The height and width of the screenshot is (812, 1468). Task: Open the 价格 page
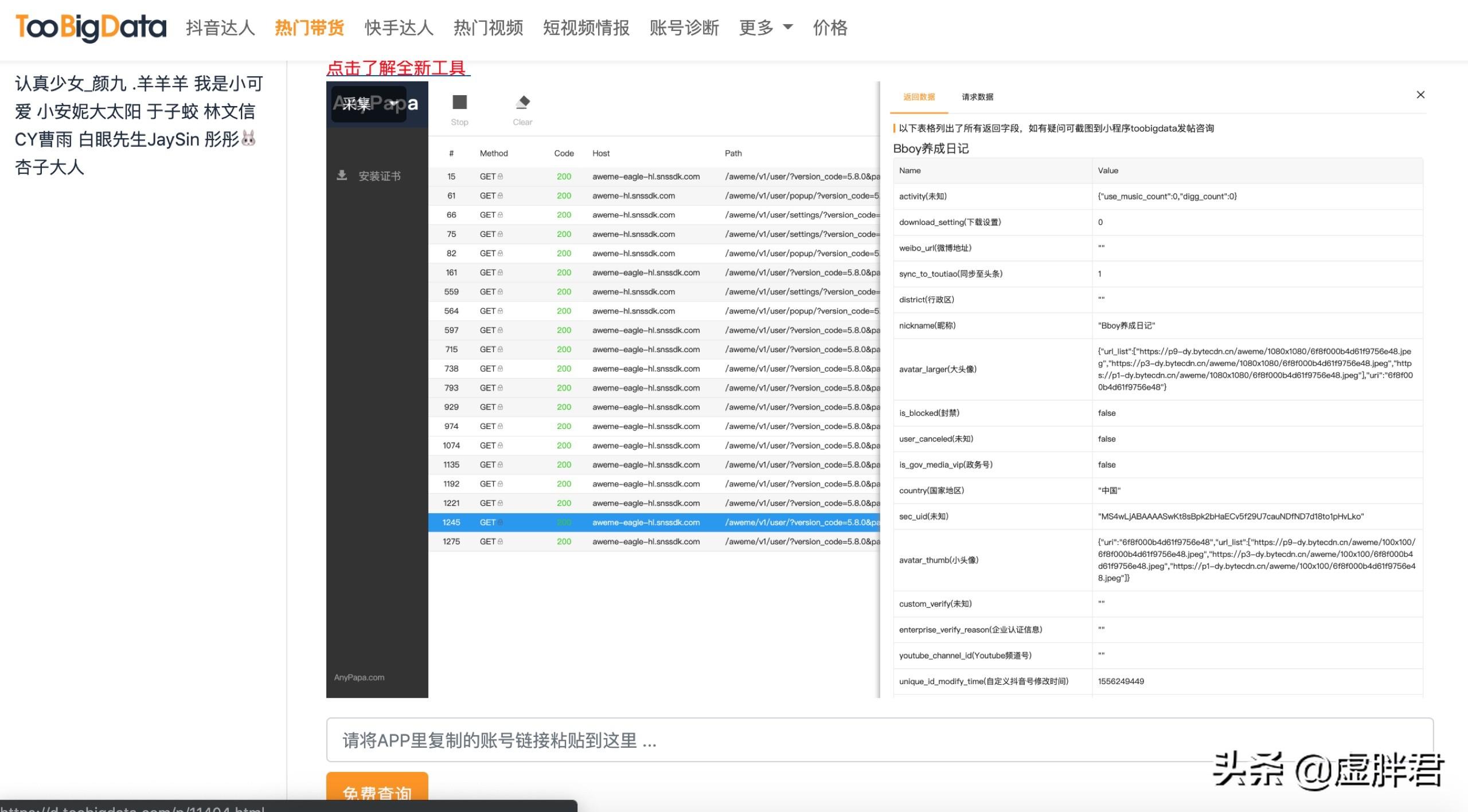tap(830, 28)
